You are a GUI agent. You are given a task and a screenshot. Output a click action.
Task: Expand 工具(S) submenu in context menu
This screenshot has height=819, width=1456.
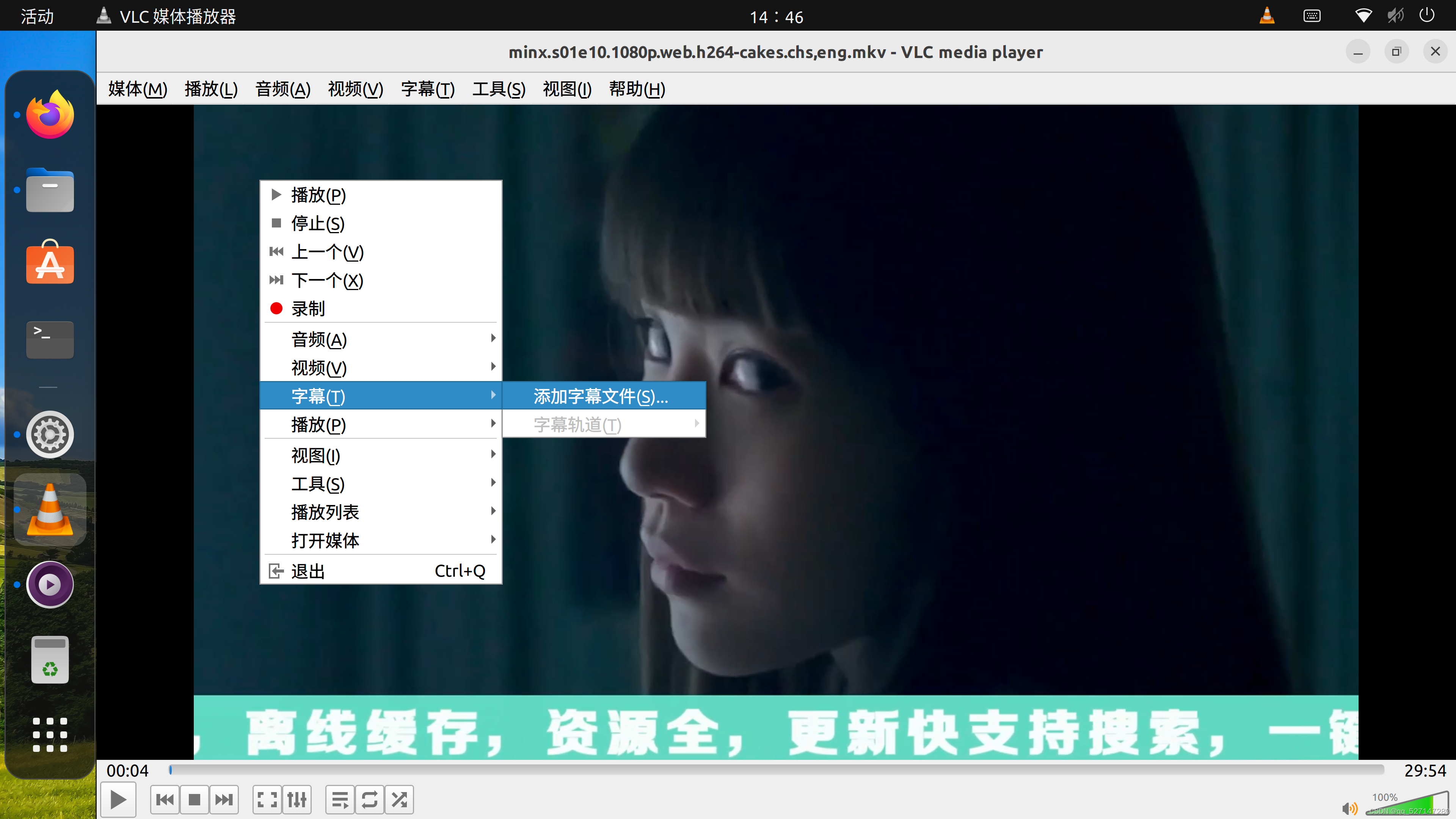click(x=381, y=483)
